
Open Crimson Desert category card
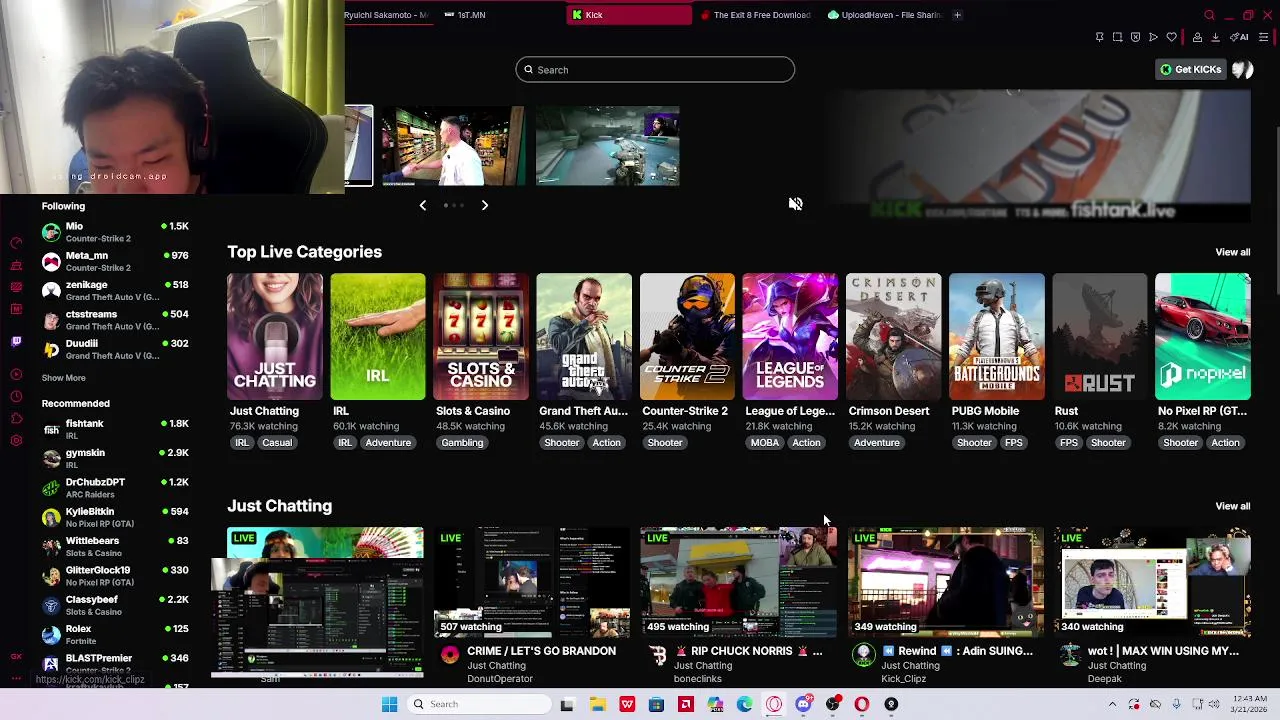(x=893, y=337)
